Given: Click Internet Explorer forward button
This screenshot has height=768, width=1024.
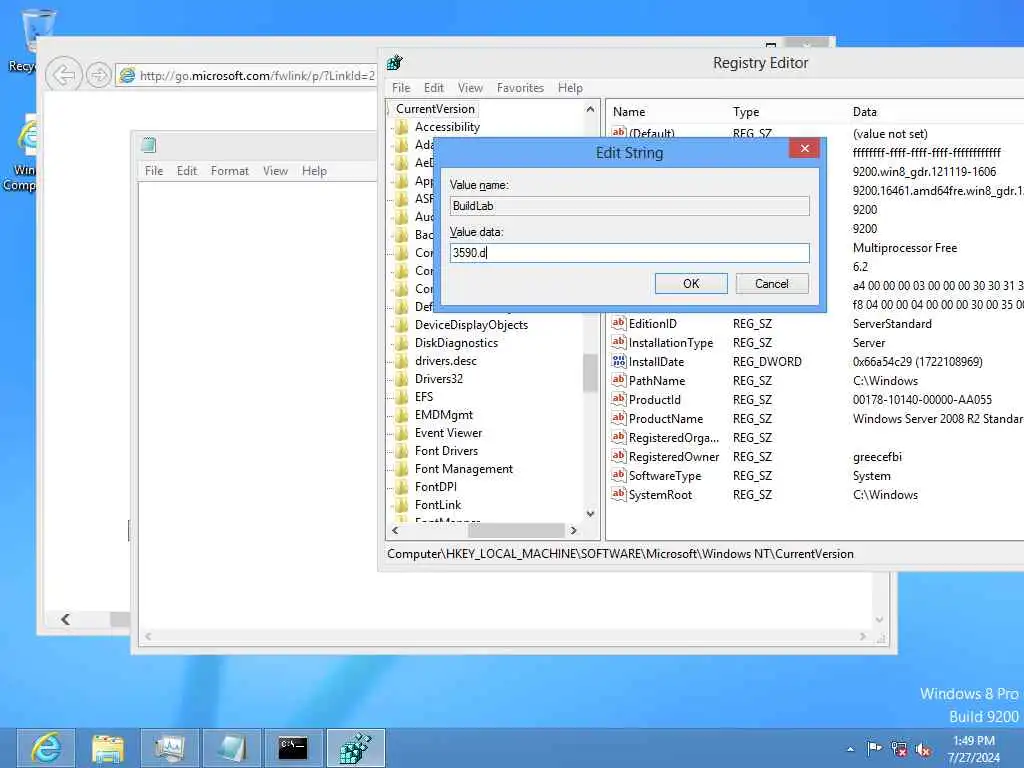Looking at the screenshot, I should pos(99,75).
